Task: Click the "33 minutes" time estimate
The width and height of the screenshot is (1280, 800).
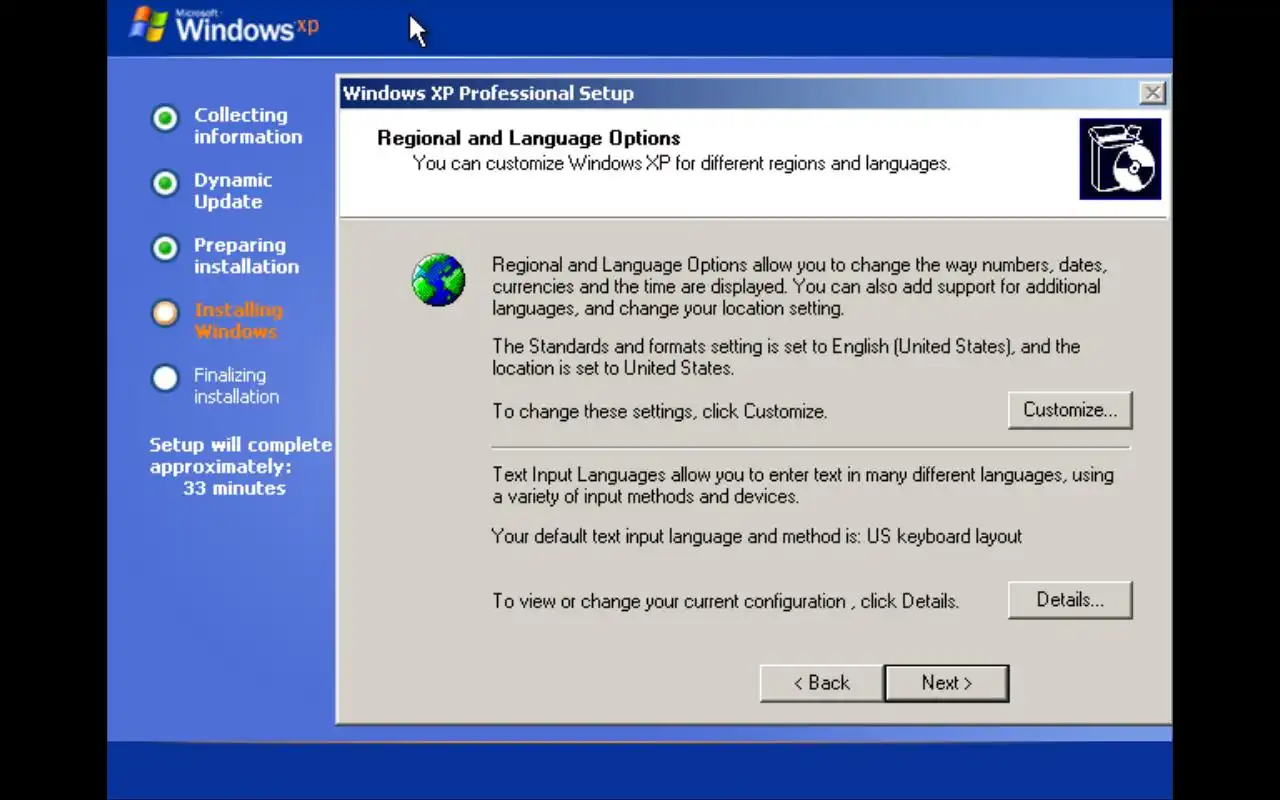Action: pyautogui.click(x=234, y=488)
